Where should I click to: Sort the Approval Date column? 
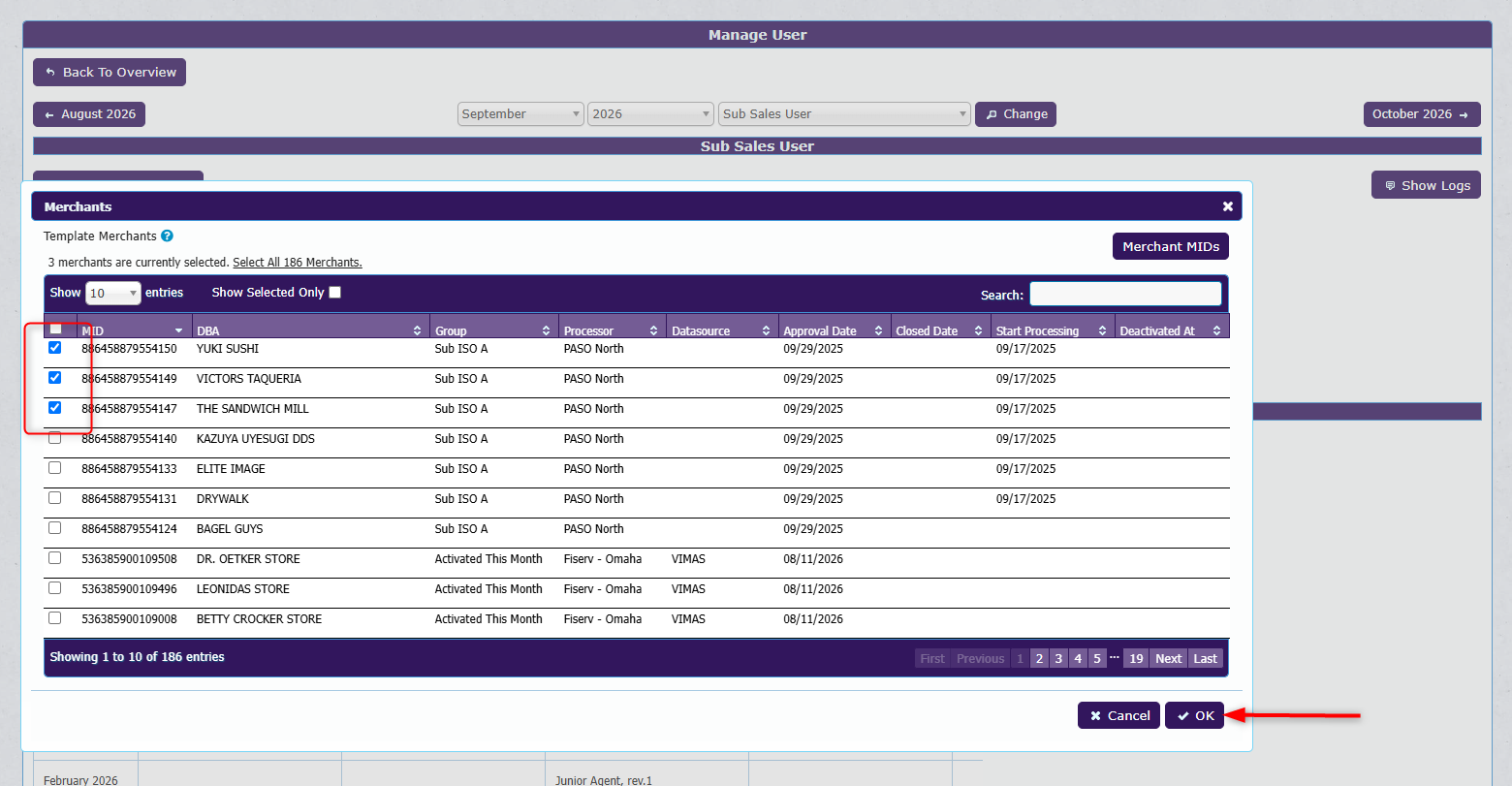click(879, 330)
